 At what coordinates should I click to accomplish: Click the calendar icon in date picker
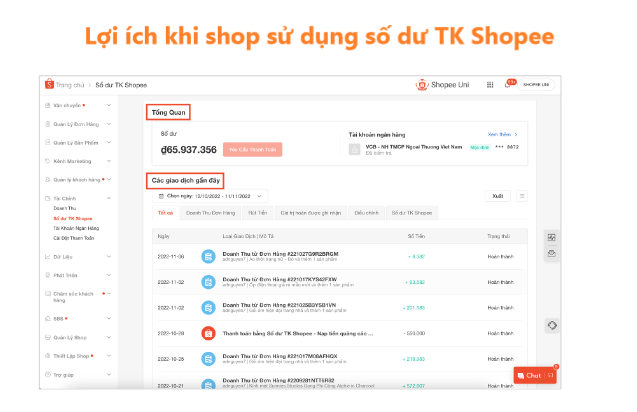(x=161, y=196)
